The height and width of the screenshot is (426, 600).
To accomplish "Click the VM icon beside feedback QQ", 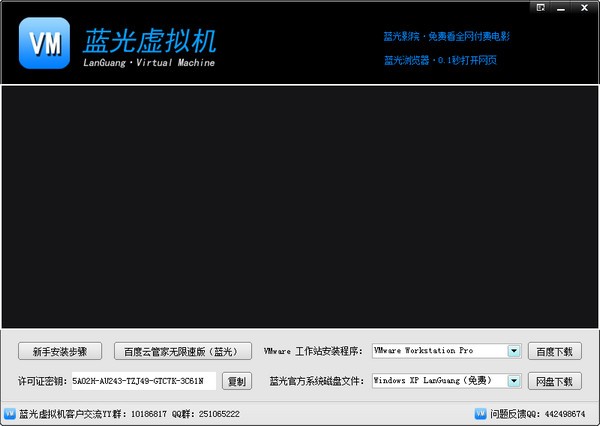I will pos(480,413).
